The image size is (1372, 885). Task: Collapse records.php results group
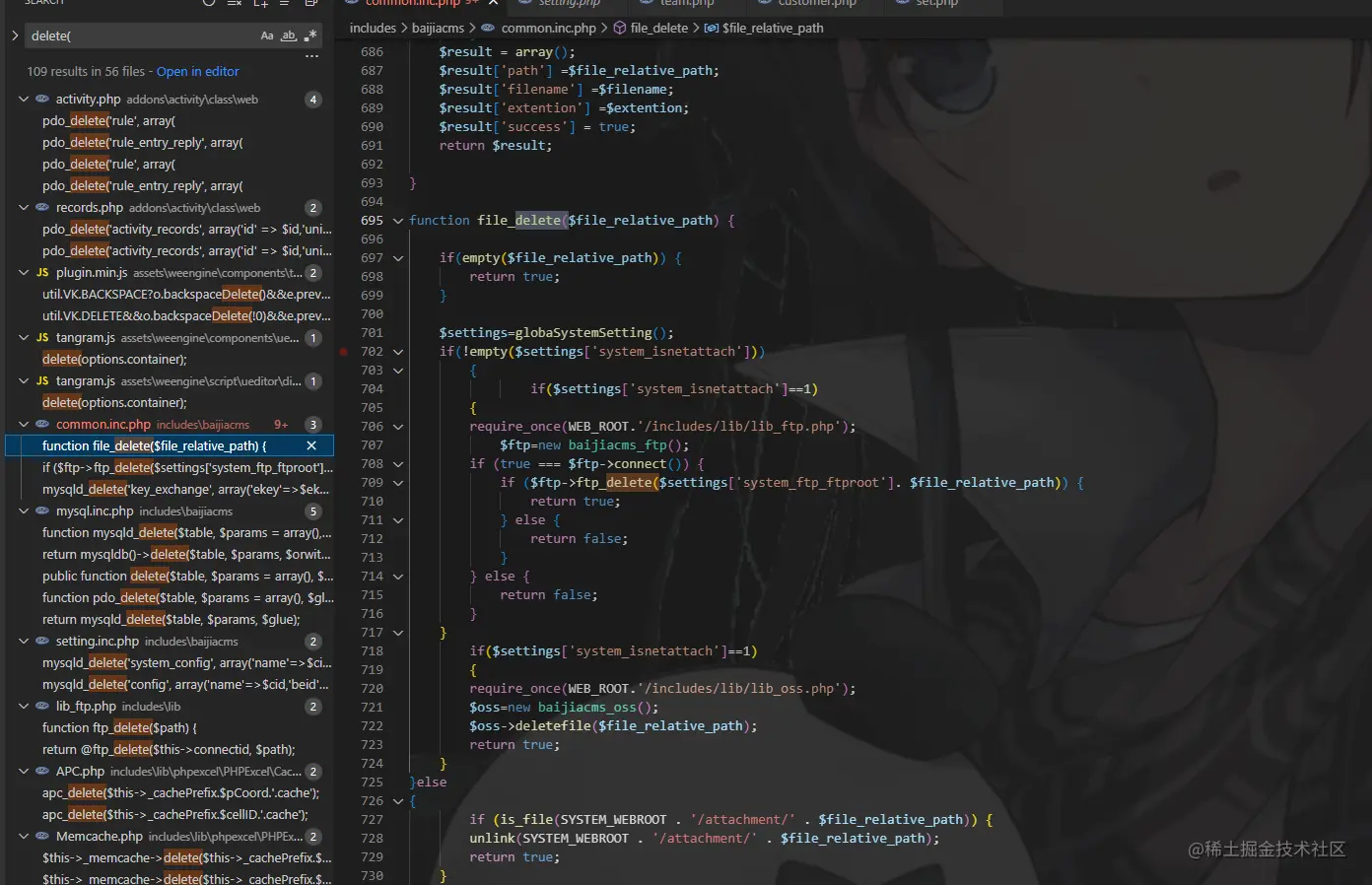(x=24, y=208)
